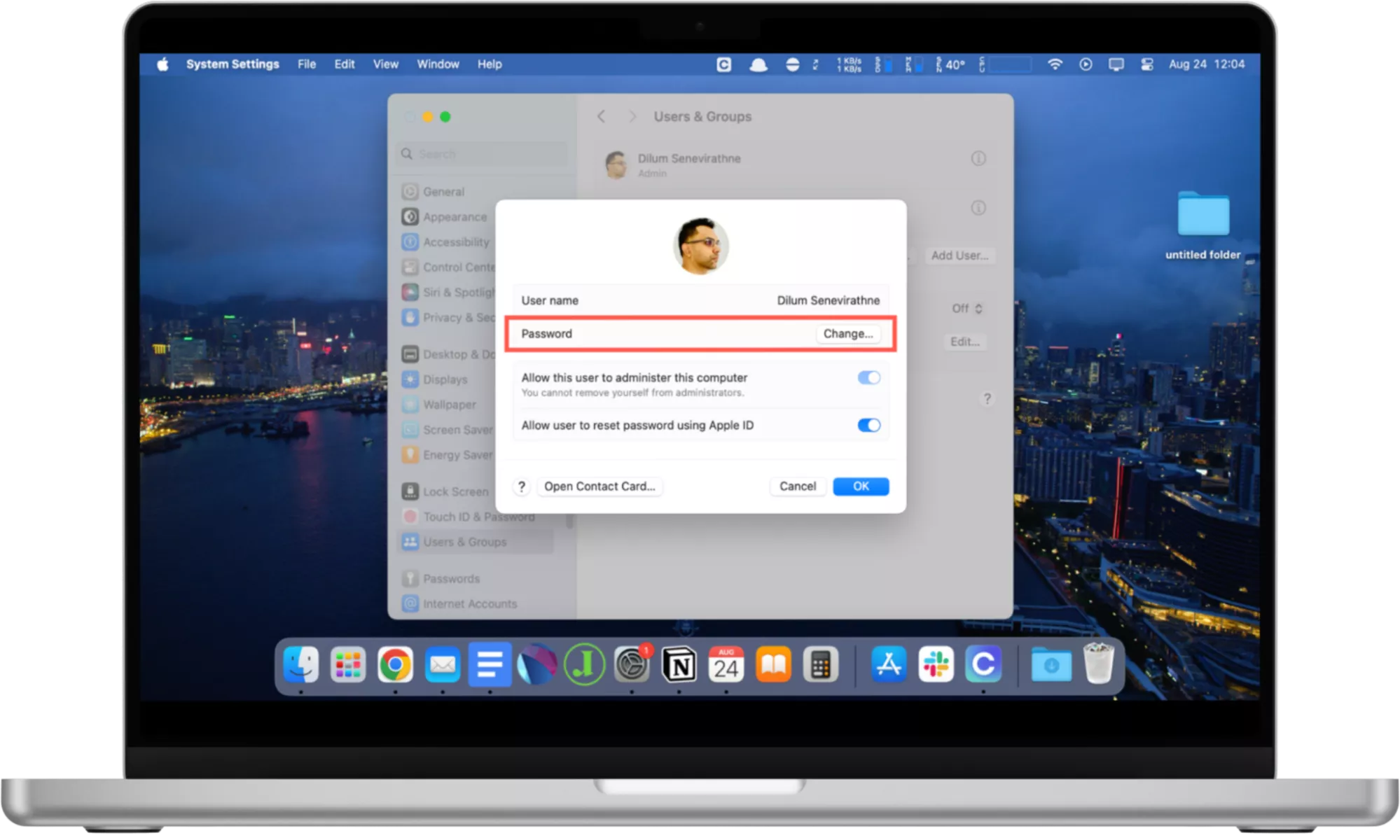Cancel the user dialog
Viewport: 1400px width, 840px height.
coord(797,486)
